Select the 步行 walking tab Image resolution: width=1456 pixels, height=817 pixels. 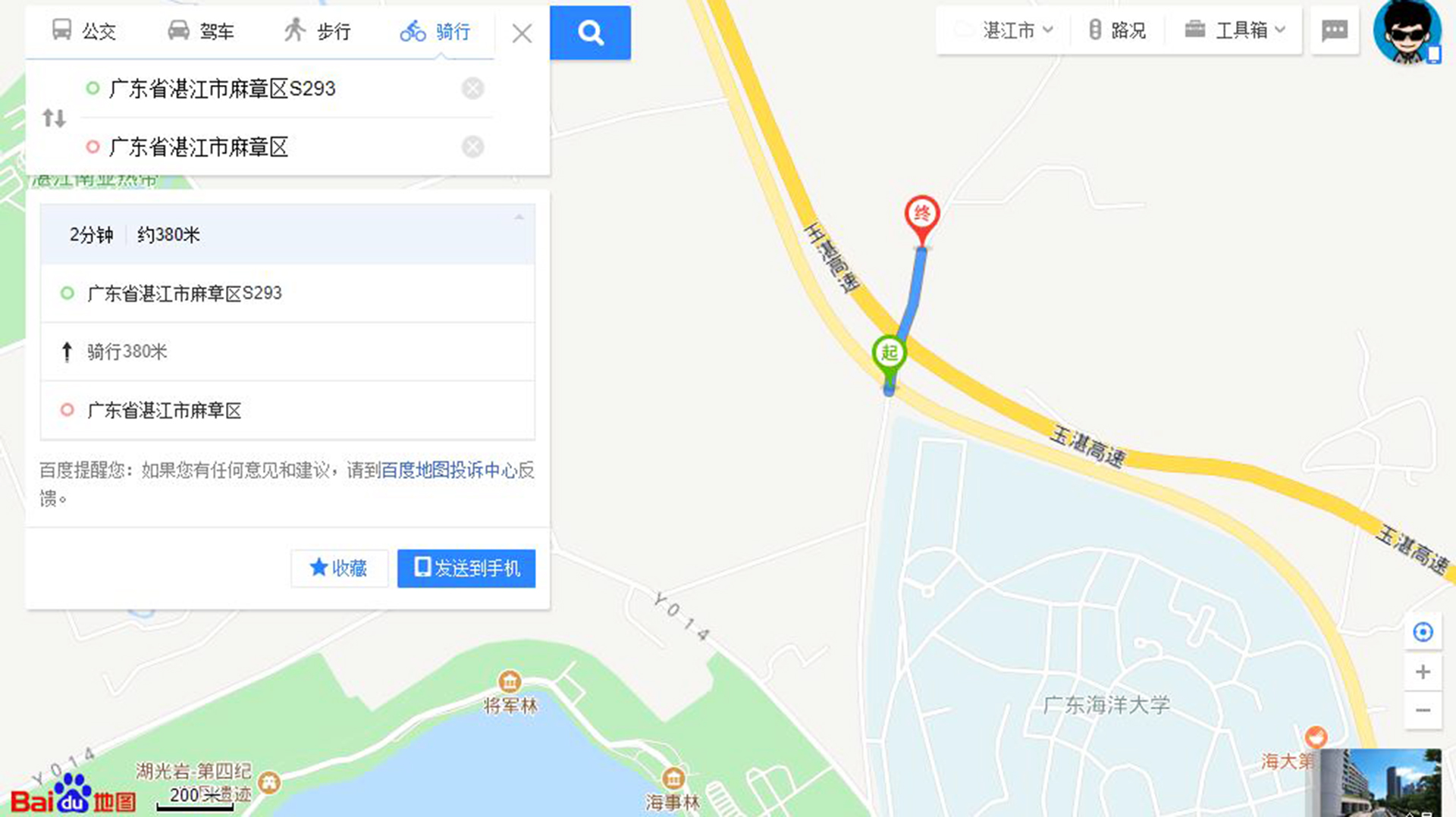[x=317, y=31]
